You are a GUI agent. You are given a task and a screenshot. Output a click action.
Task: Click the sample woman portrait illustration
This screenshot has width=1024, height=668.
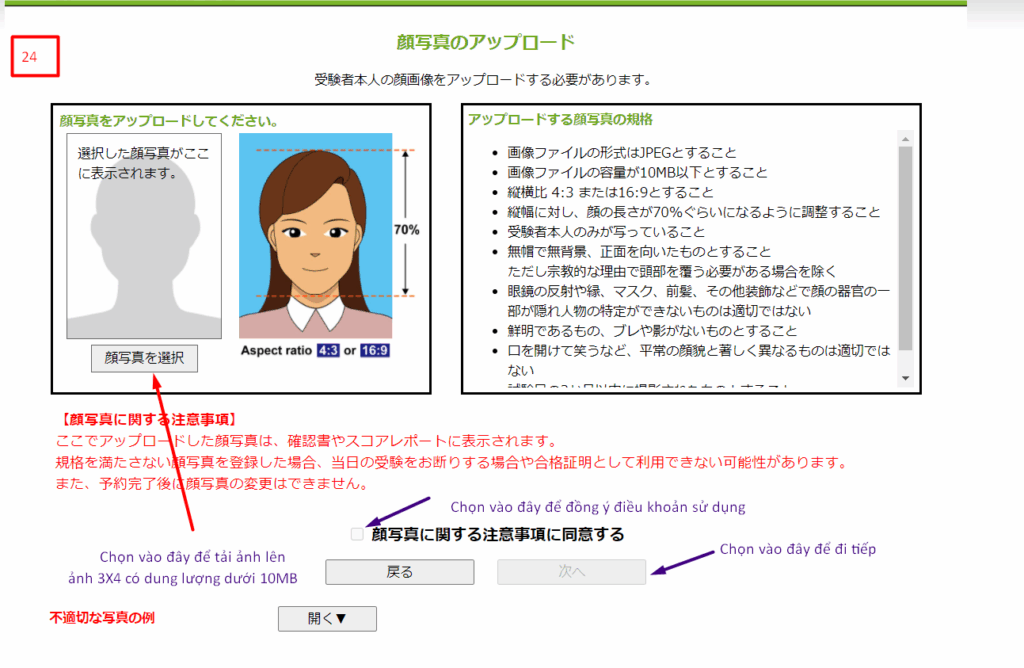(x=315, y=235)
